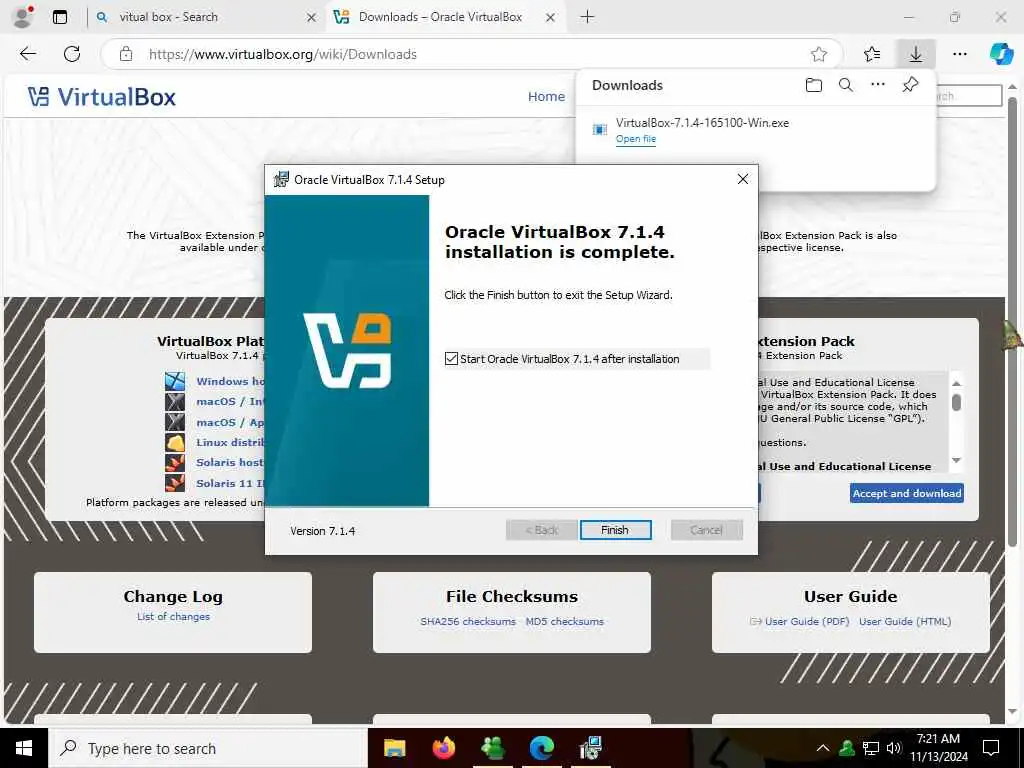The width and height of the screenshot is (1024, 768).
Task: Click the Cancel button in Setup dialog
Action: pos(707,530)
